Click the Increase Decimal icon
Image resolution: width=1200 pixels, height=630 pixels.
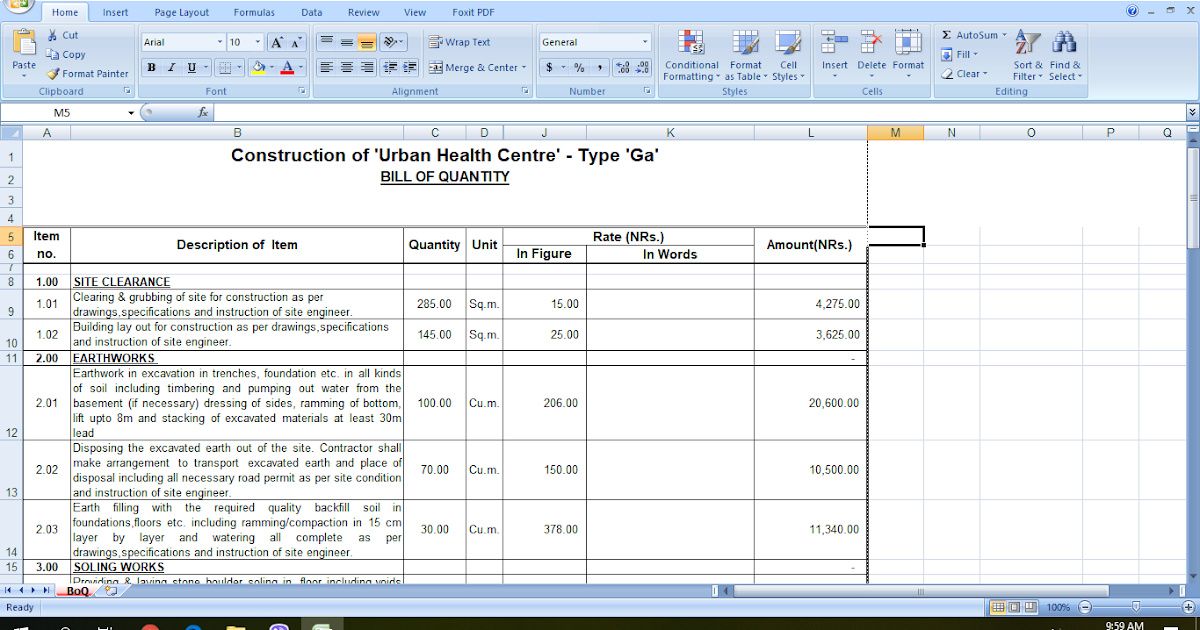[x=624, y=69]
